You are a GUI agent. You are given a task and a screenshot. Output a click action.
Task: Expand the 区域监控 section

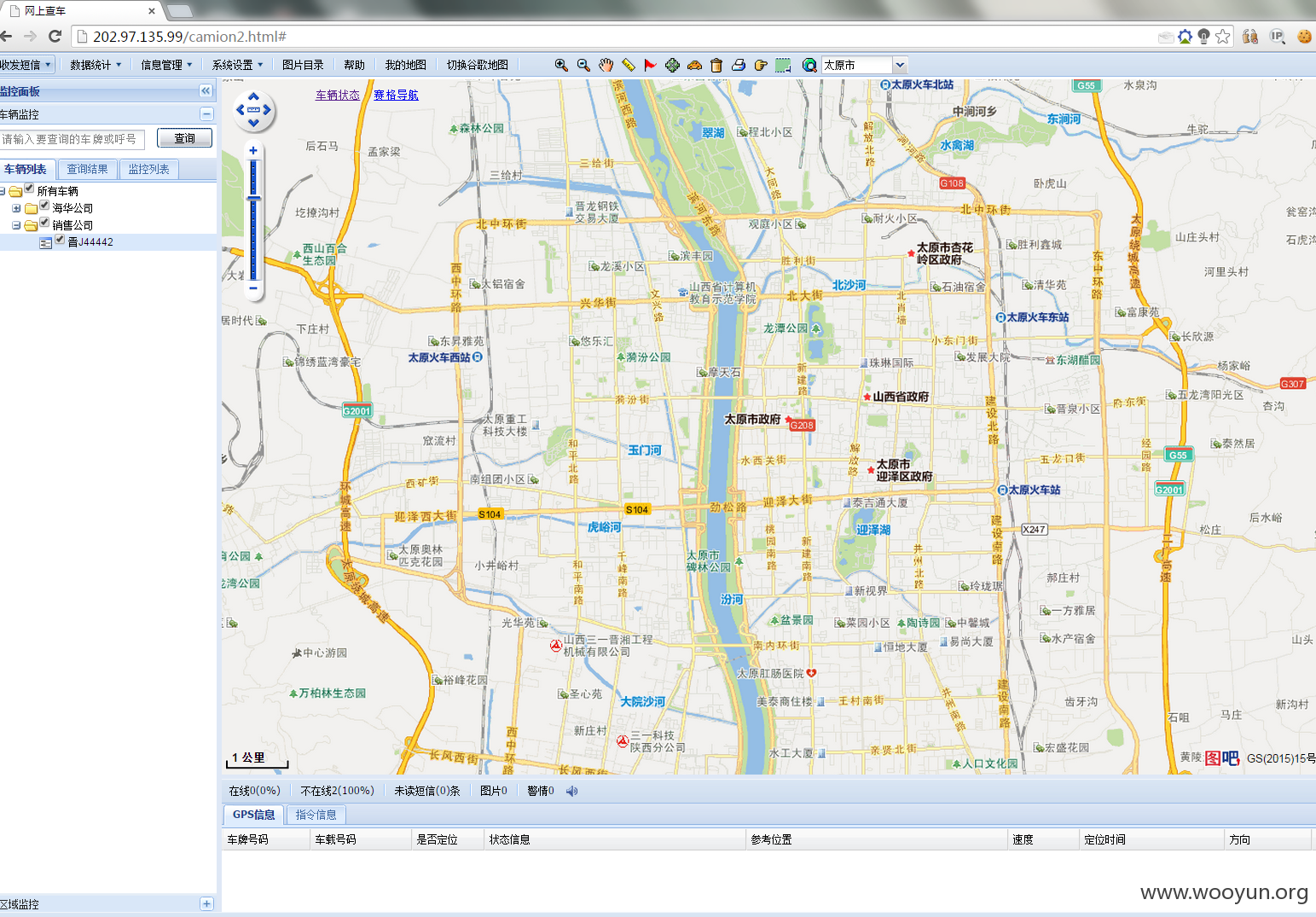pos(206,903)
